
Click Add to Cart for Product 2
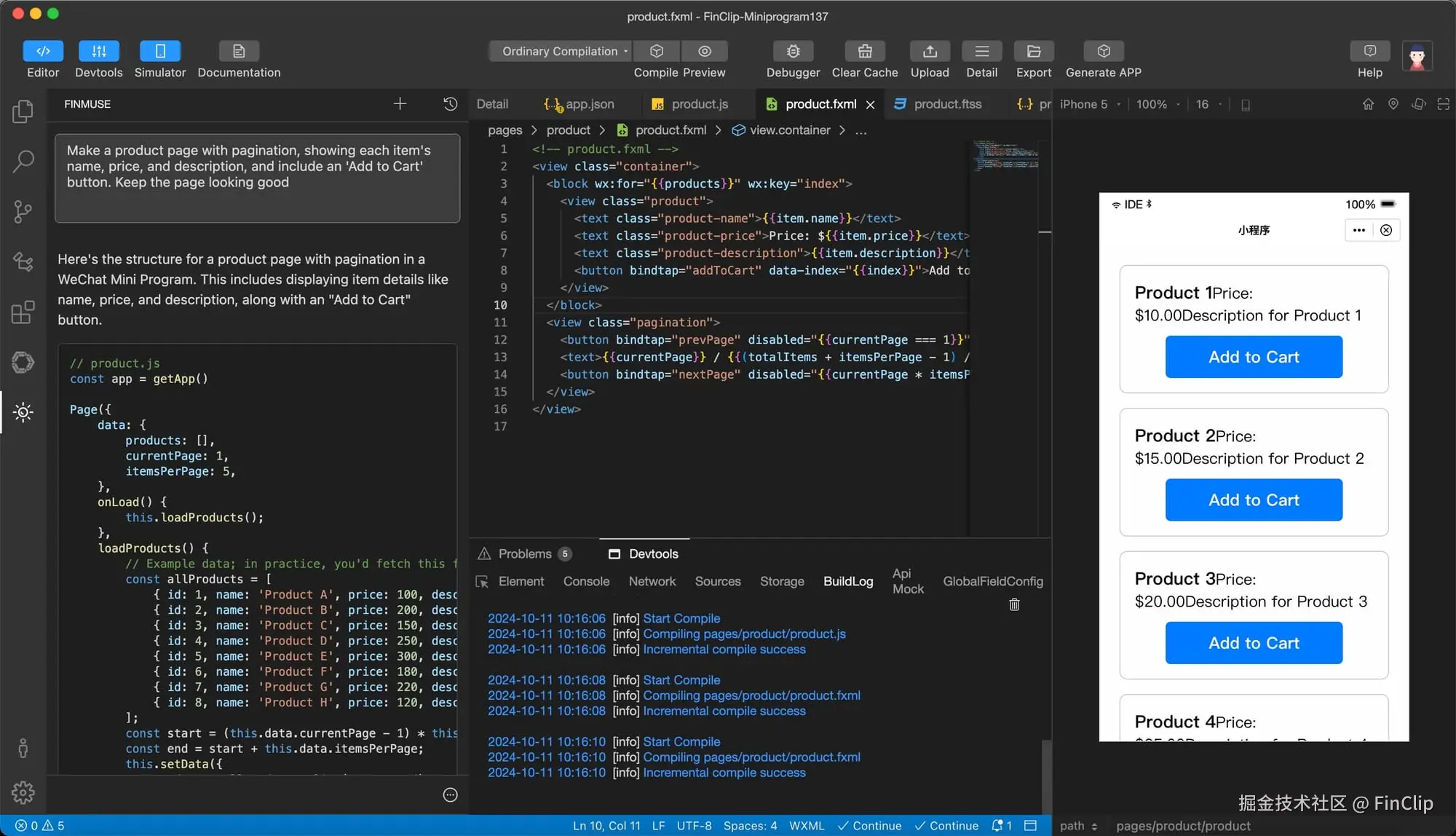tap(1253, 500)
